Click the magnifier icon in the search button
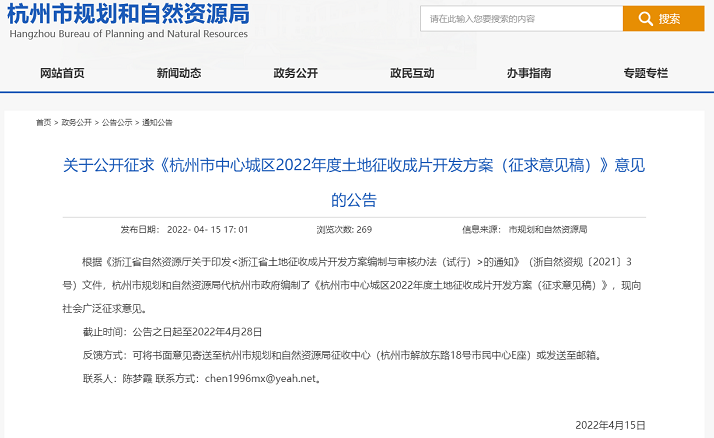This screenshot has width=714, height=438. tap(644, 19)
